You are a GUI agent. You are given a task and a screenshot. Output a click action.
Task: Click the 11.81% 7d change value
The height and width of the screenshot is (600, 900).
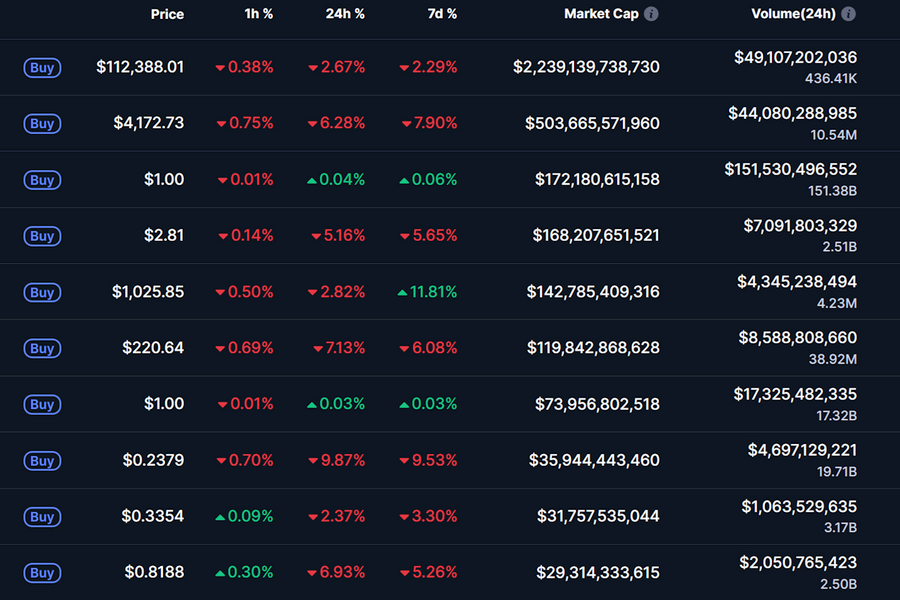[428, 292]
